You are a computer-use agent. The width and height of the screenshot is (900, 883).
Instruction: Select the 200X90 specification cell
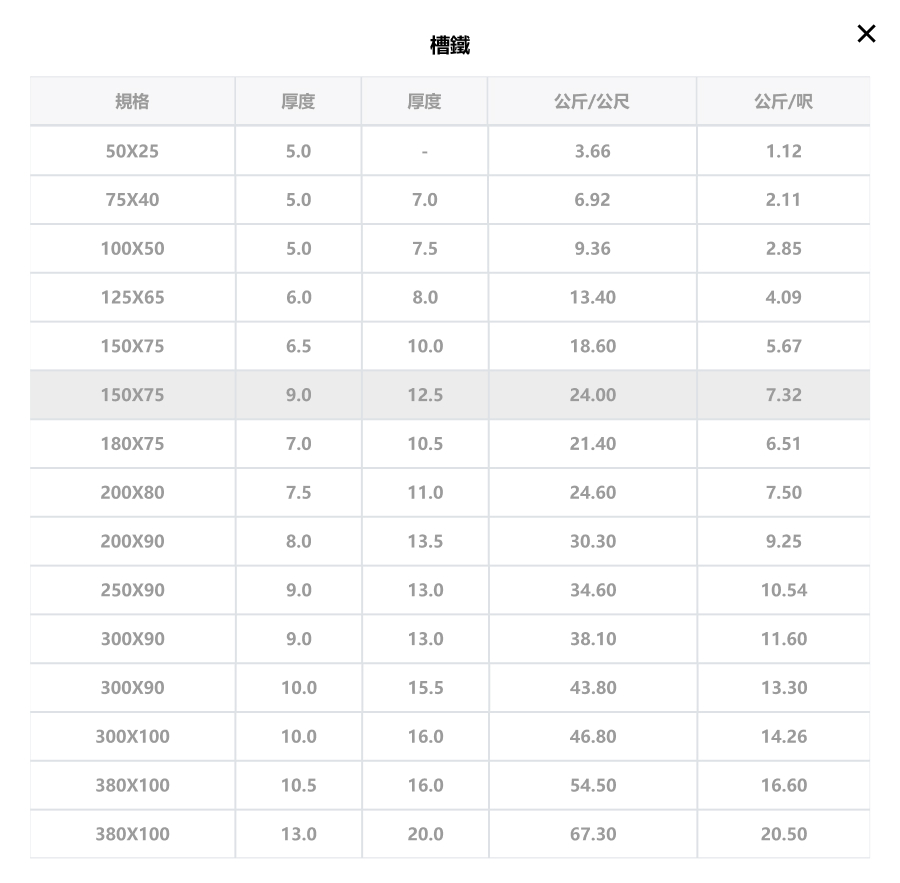tap(133, 541)
